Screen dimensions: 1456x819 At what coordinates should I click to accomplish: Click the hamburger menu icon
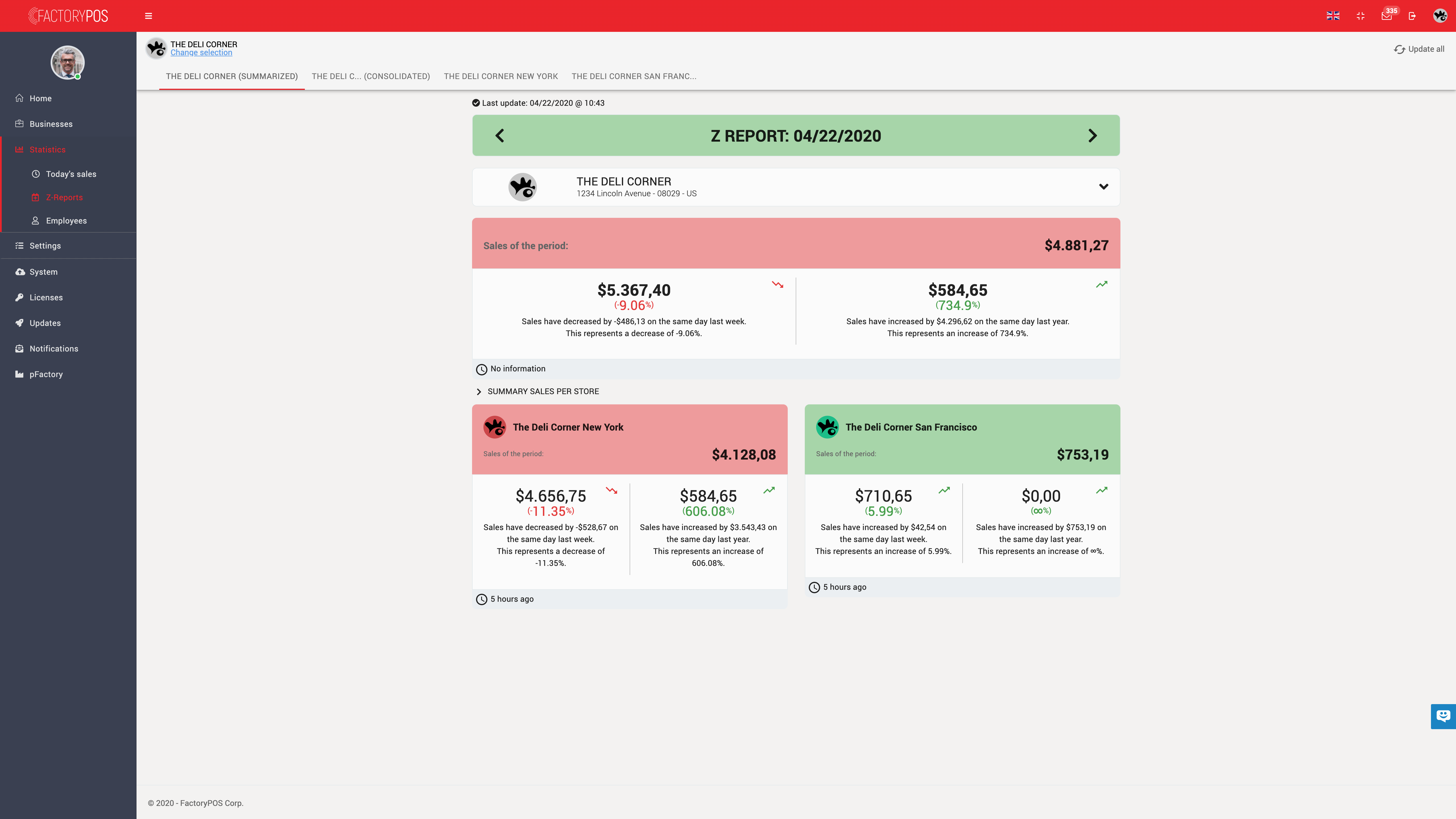pyautogui.click(x=149, y=16)
